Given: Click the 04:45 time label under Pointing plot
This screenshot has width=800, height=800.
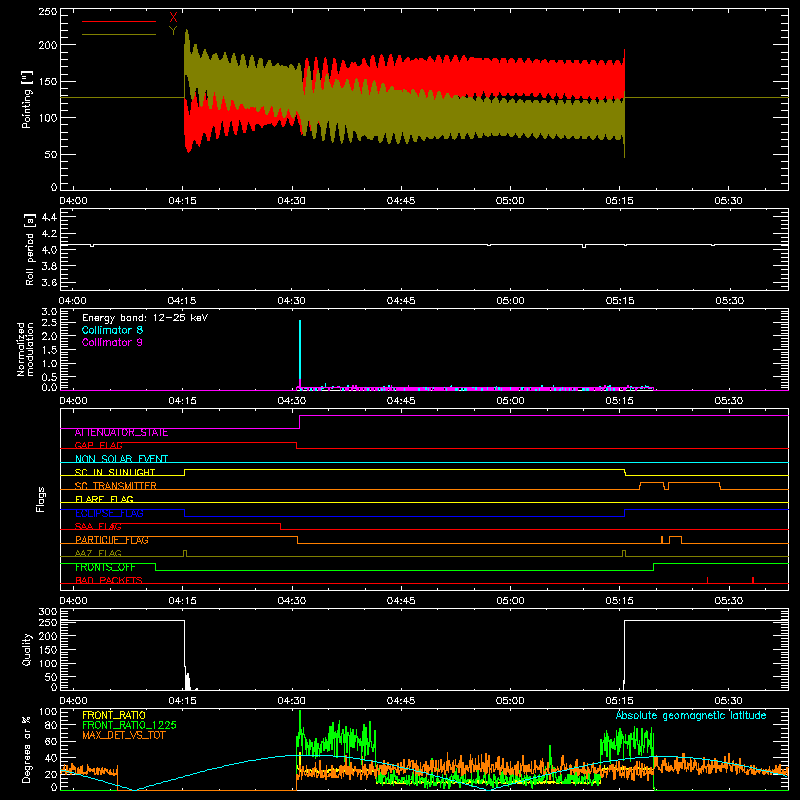Looking at the screenshot, I should (x=401, y=201).
